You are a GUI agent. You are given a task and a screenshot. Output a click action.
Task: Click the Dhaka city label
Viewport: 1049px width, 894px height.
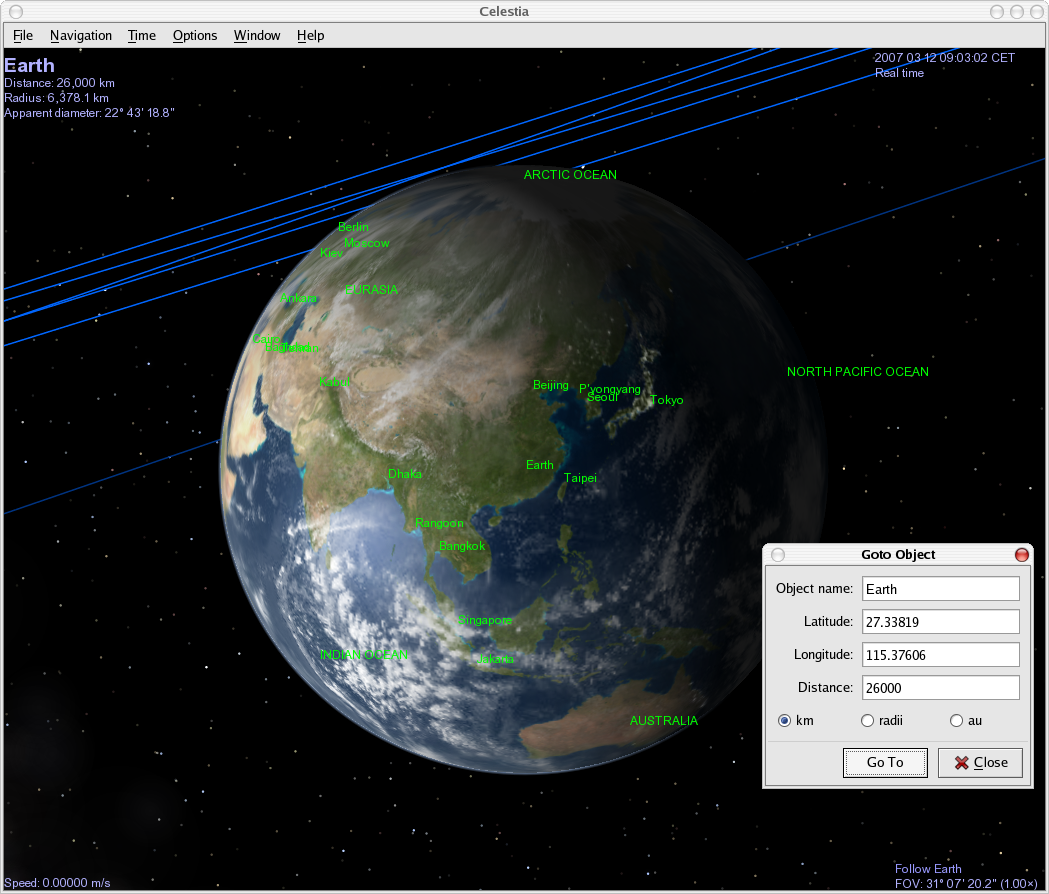coord(405,474)
